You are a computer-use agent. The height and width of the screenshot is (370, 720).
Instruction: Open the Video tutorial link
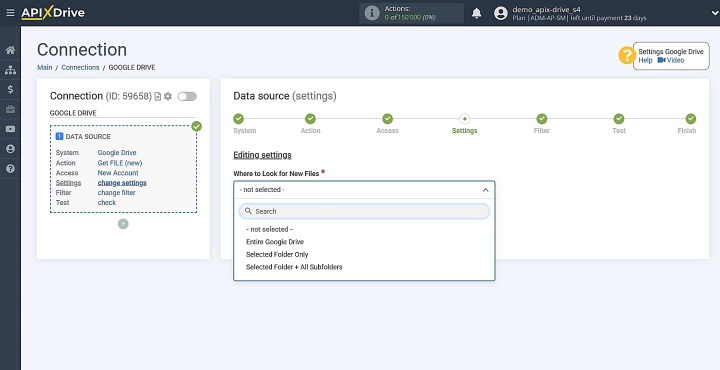671,60
